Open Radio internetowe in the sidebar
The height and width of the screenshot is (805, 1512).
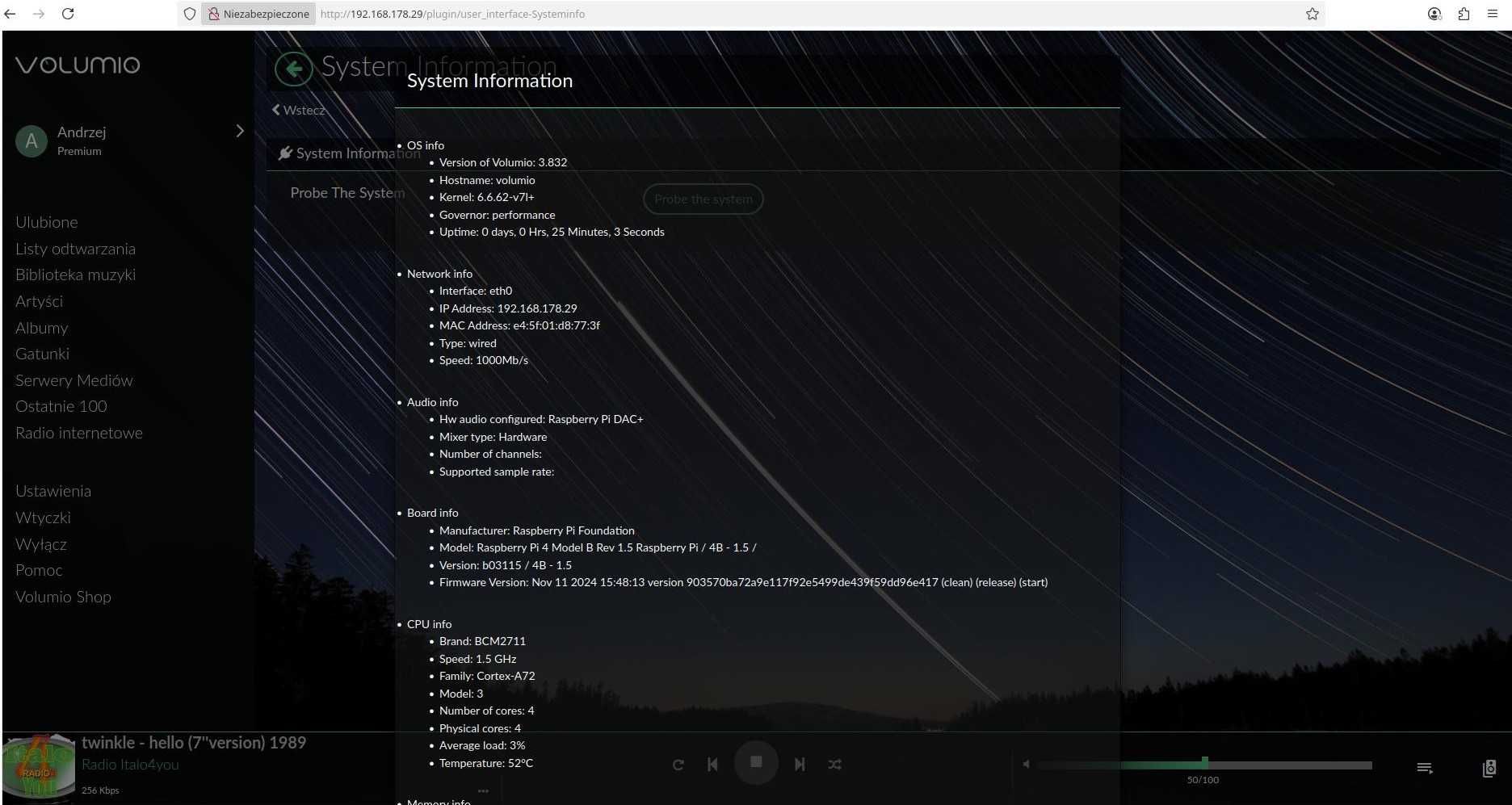(x=79, y=433)
